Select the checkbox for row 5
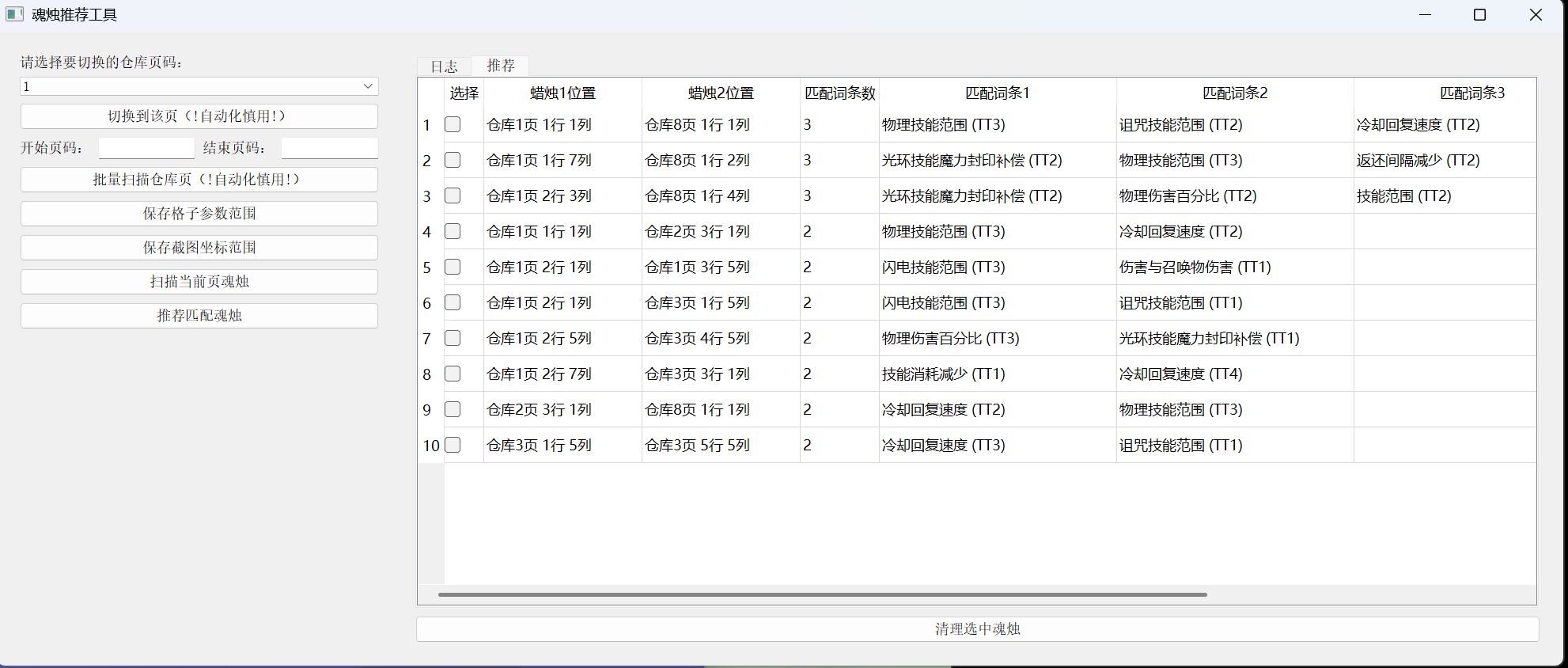1568x668 pixels. (453, 267)
